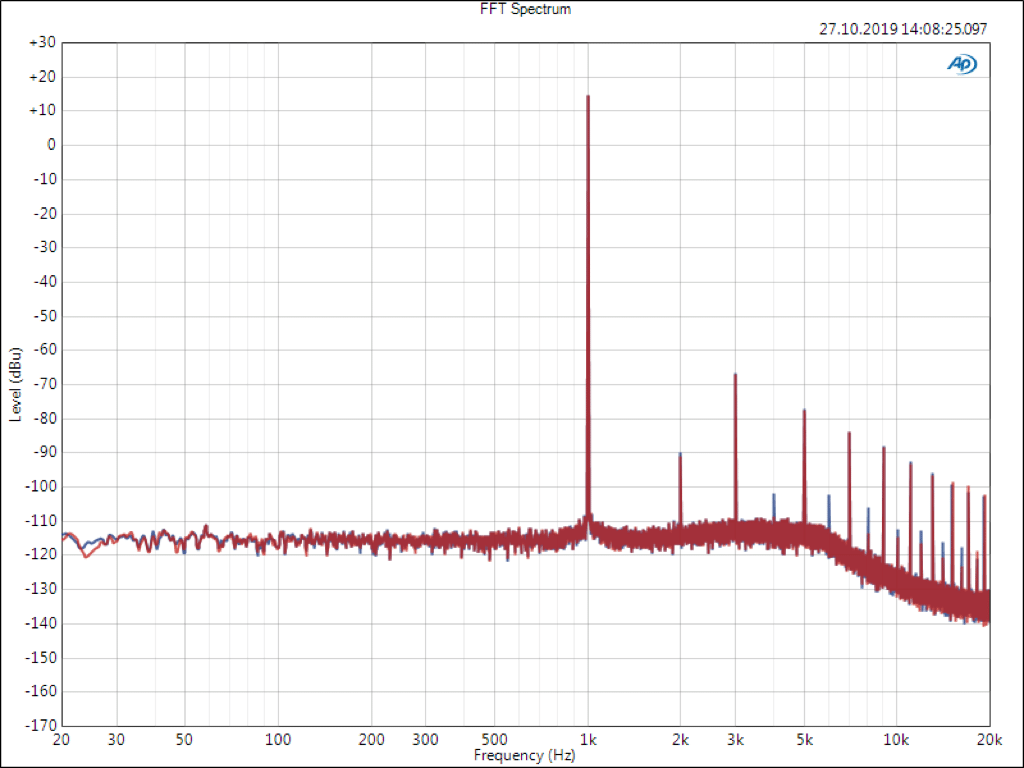Viewport: 1024px width, 768px height.
Task: Click the +30 label on the level axis
Action: [42, 43]
